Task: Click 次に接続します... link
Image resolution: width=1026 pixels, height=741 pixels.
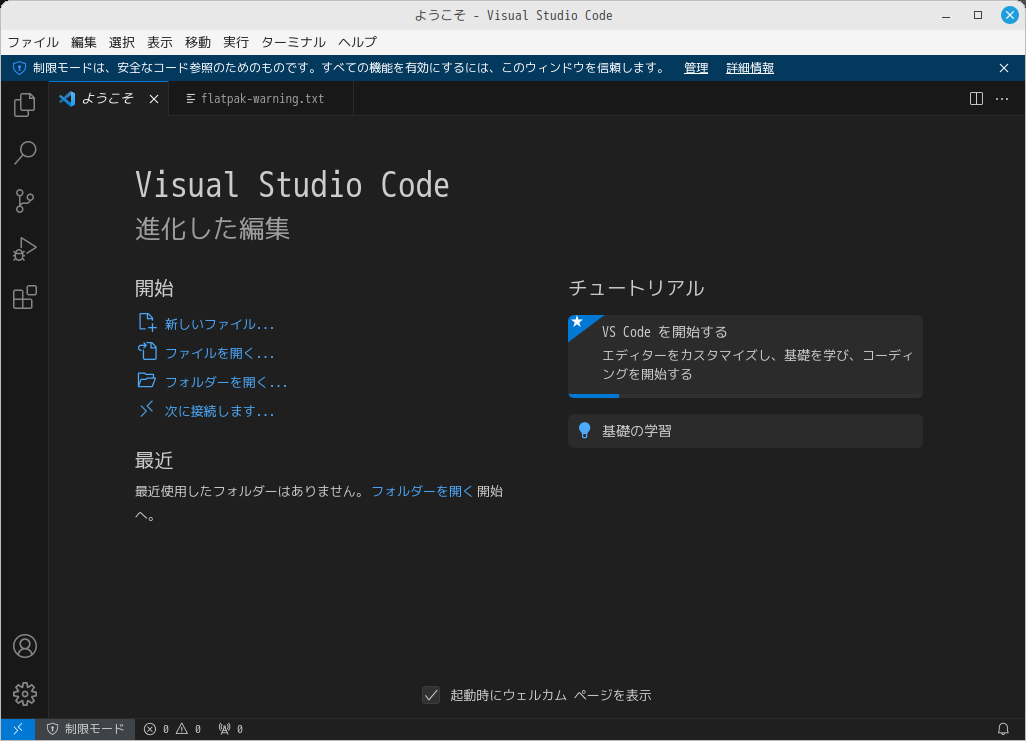Action: click(x=219, y=411)
